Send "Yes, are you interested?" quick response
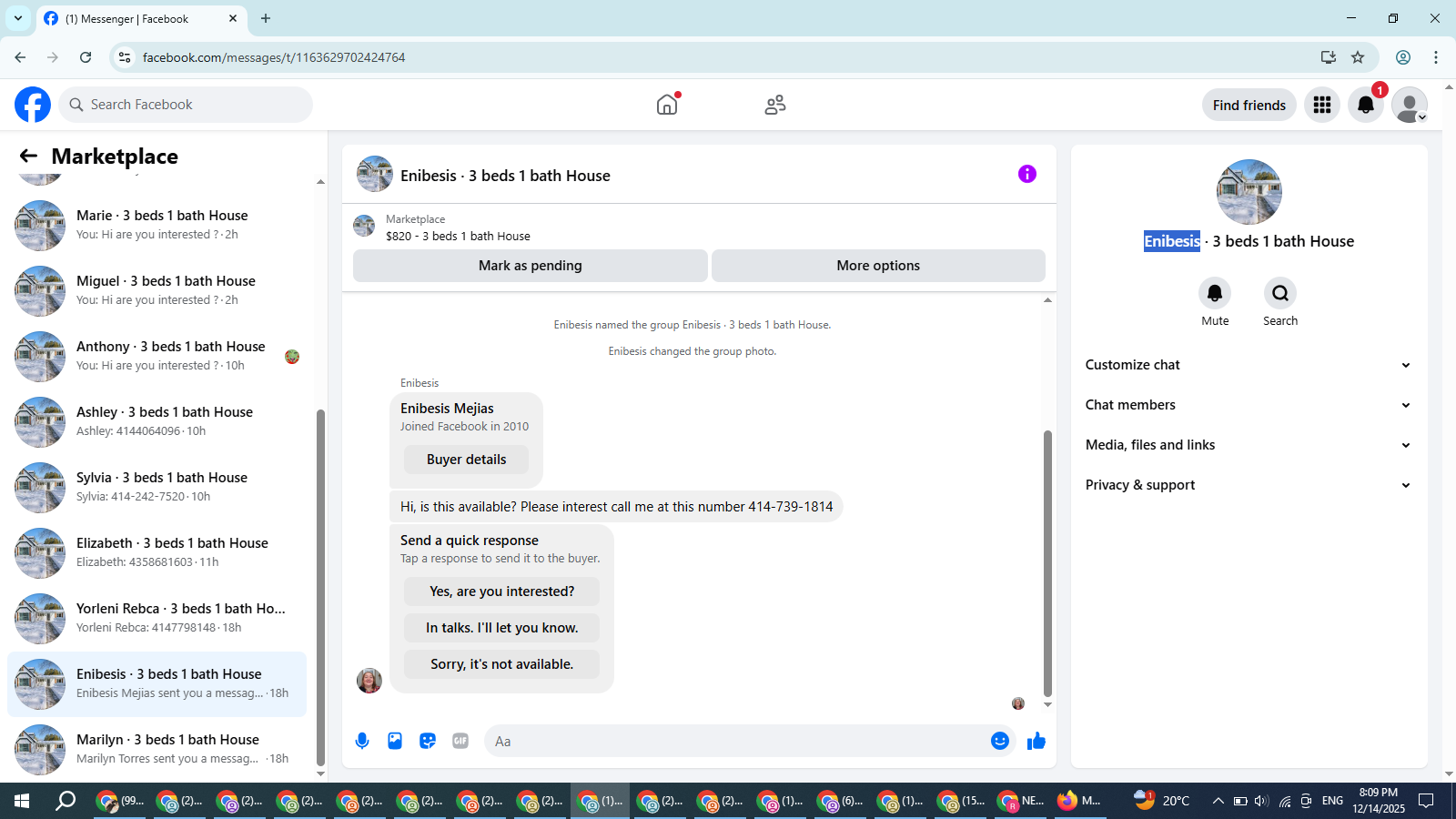1456x819 pixels. (501, 591)
